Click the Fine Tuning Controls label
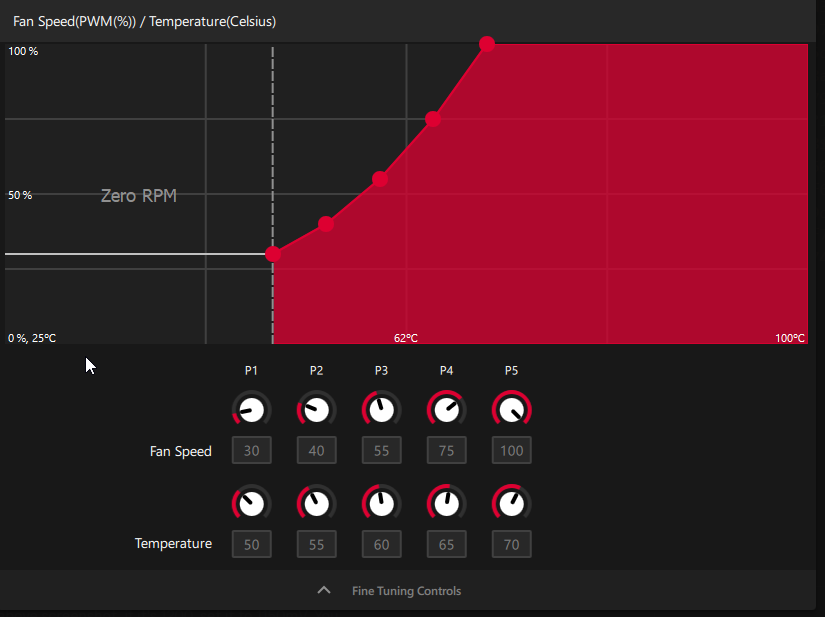Image resolution: width=825 pixels, height=617 pixels. (x=406, y=591)
